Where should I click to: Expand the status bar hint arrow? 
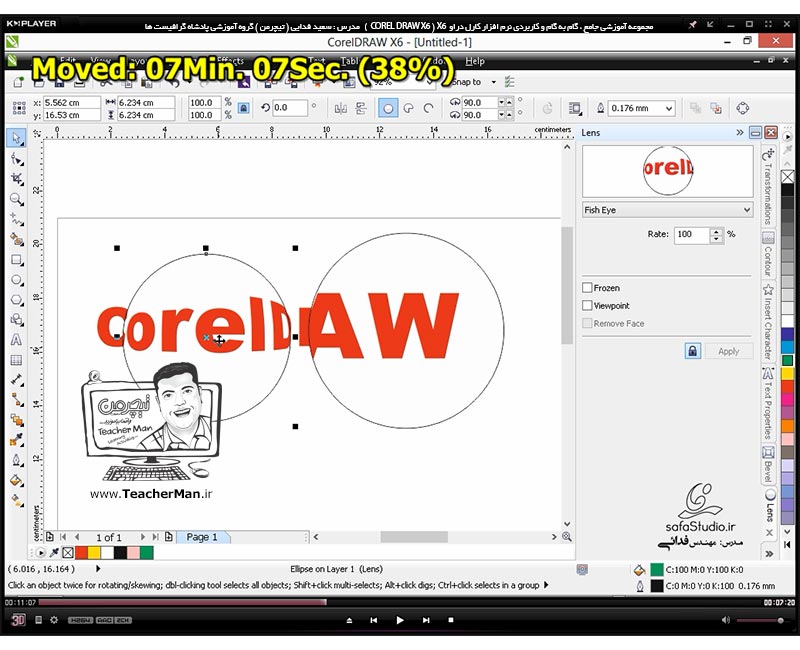click(x=546, y=585)
